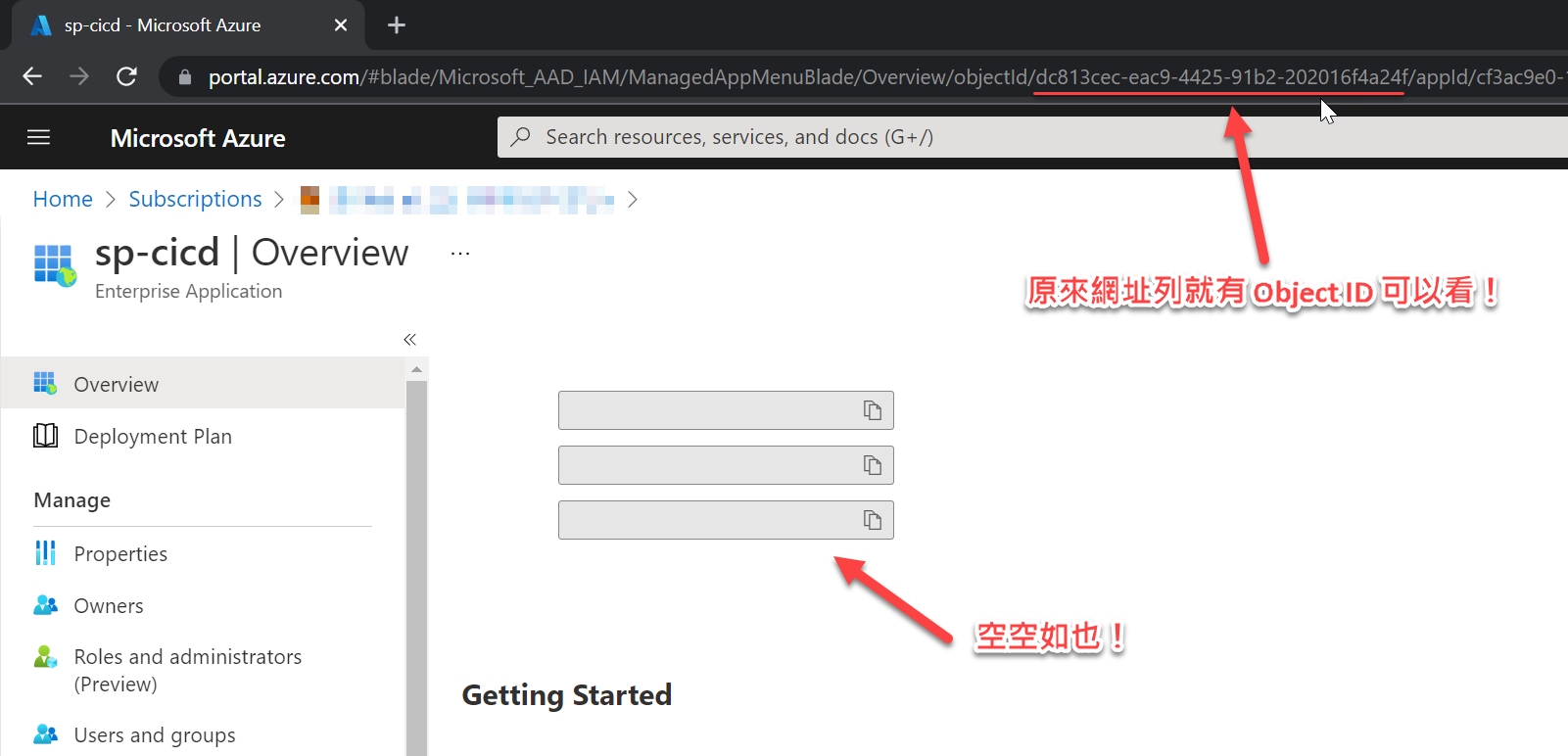Image resolution: width=1568 pixels, height=756 pixels.
Task: Copy the first field value to clipboard
Action: point(872,410)
